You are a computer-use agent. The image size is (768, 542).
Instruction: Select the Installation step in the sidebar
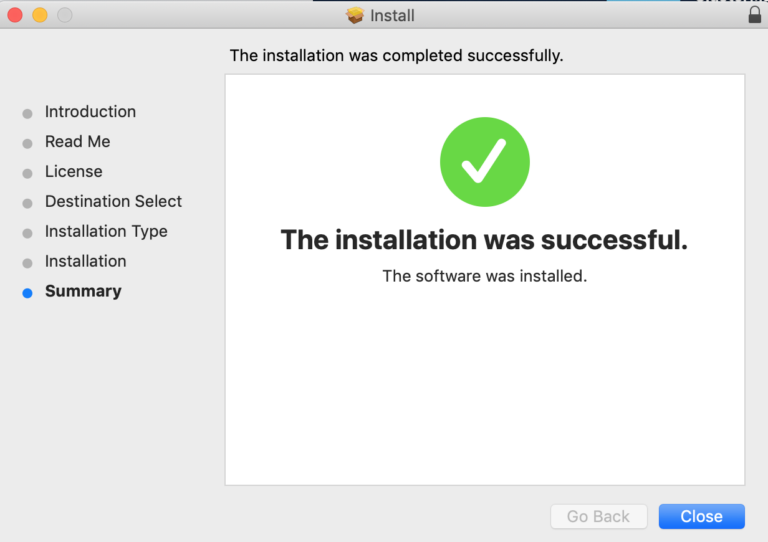(85, 262)
